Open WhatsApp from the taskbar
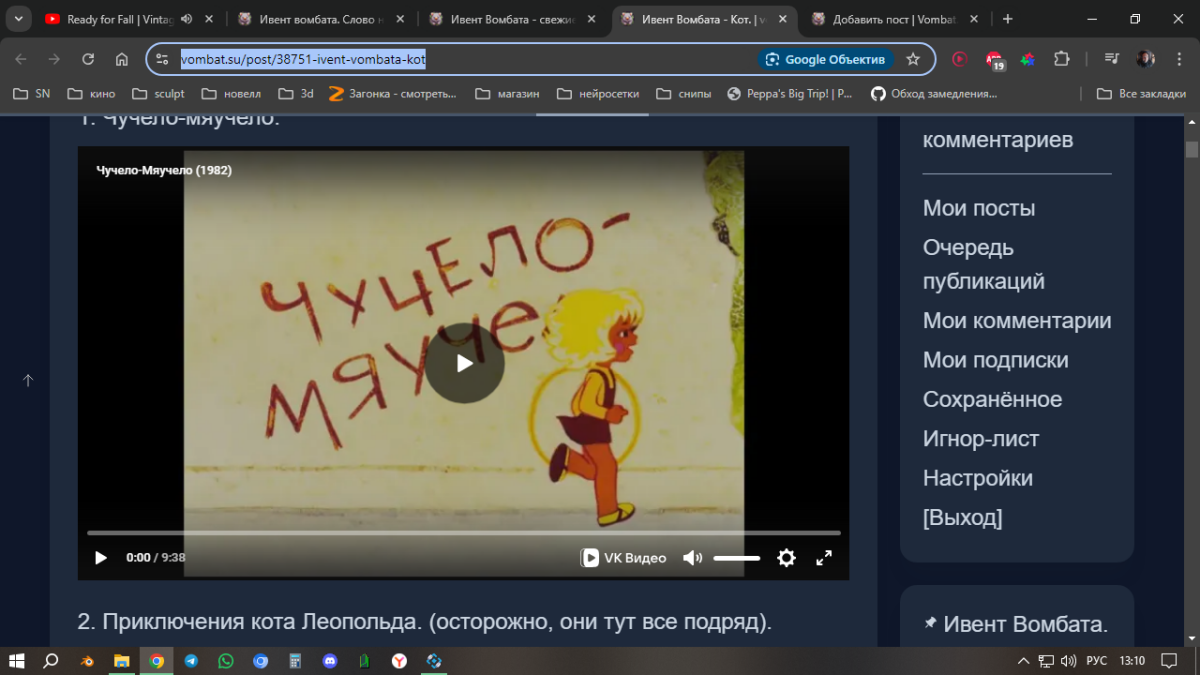Image resolution: width=1200 pixels, height=675 pixels. coord(225,661)
